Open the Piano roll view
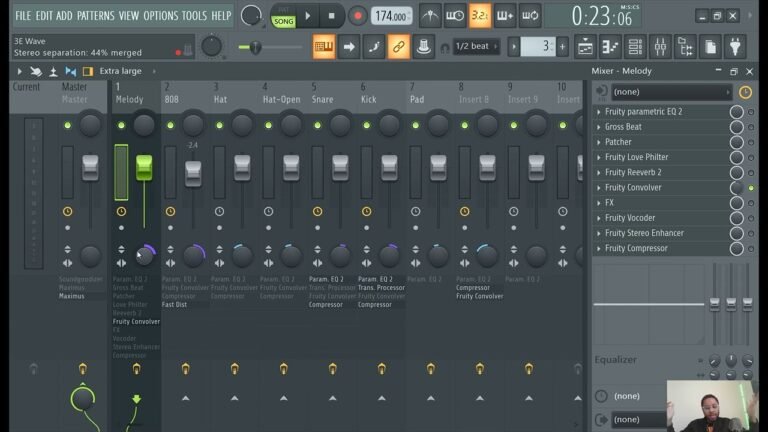The height and width of the screenshot is (432, 768). pyautogui.click(x=610, y=47)
